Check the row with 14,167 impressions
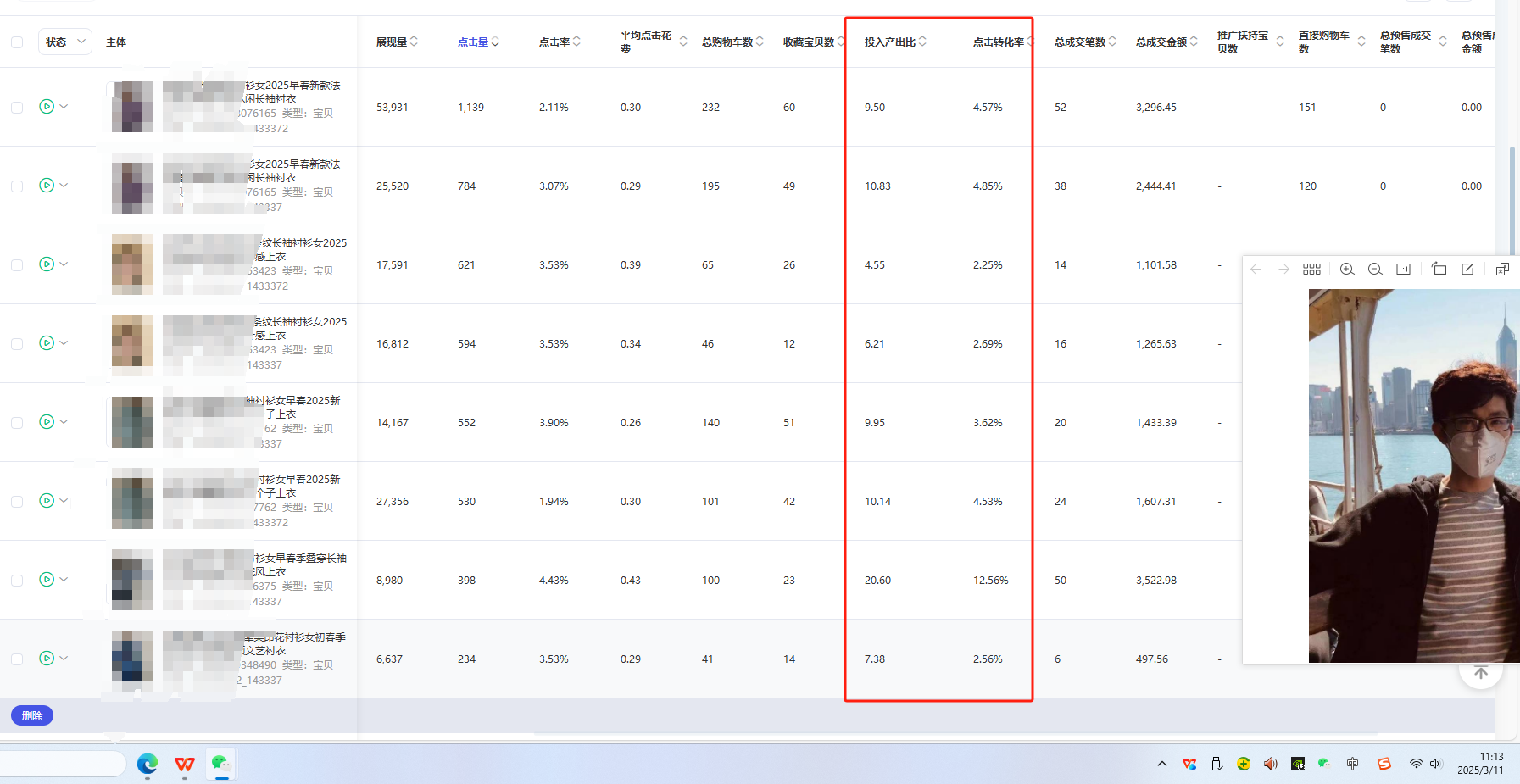The width and height of the screenshot is (1520, 784). click(x=17, y=423)
